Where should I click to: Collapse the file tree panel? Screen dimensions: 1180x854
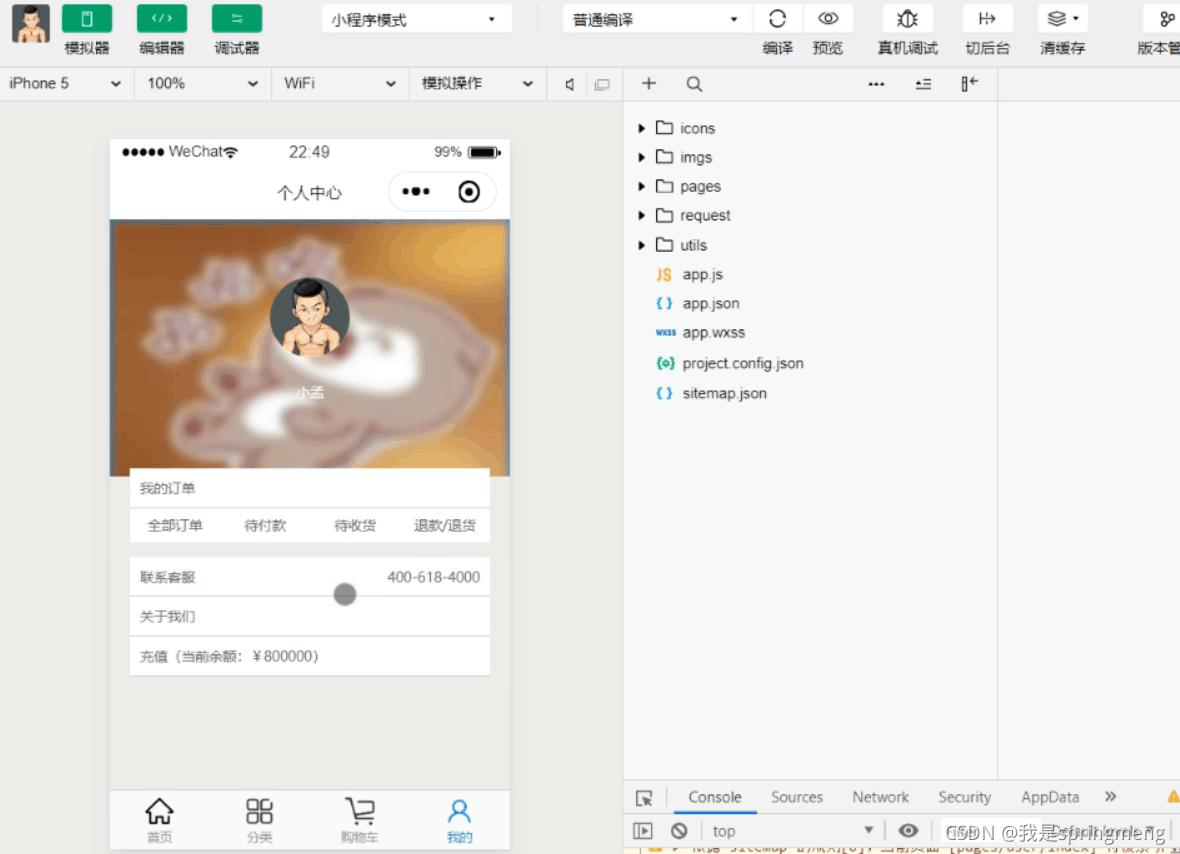(x=969, y=84)
